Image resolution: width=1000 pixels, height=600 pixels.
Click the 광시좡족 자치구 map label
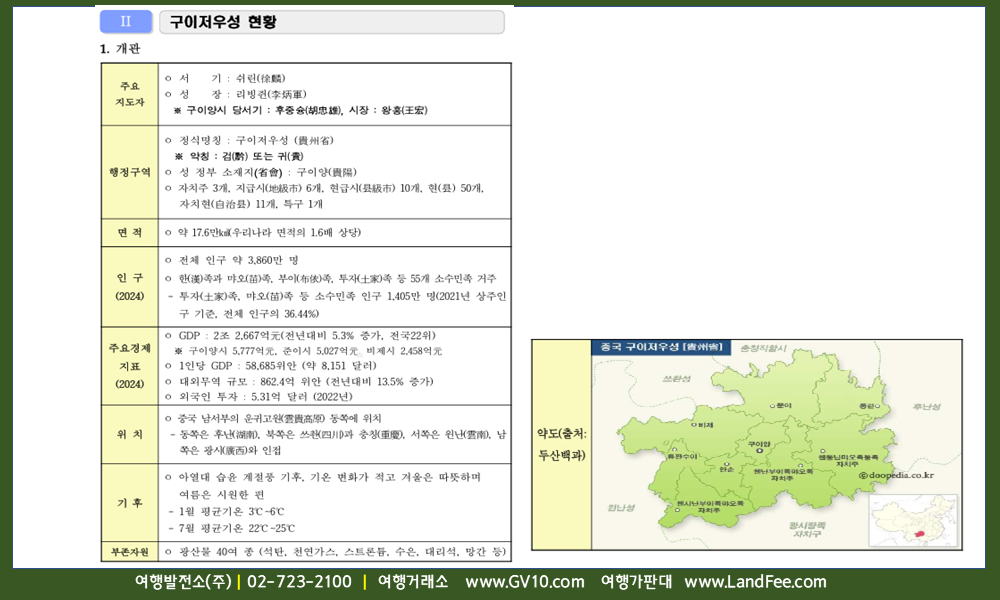(x=807, y=529)
